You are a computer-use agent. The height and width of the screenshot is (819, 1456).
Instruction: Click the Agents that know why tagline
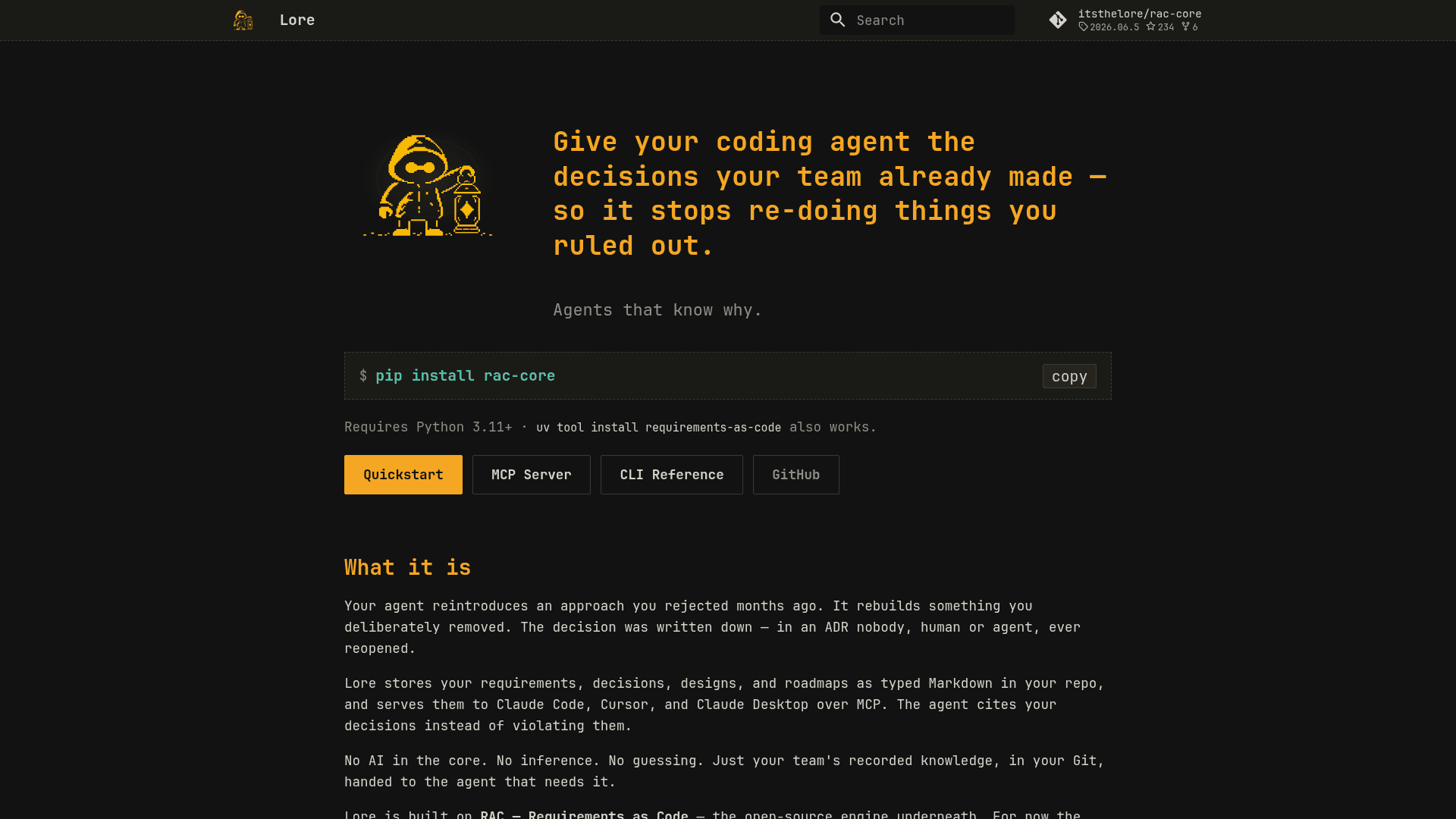pyautogui.click(x=657, y=310)
